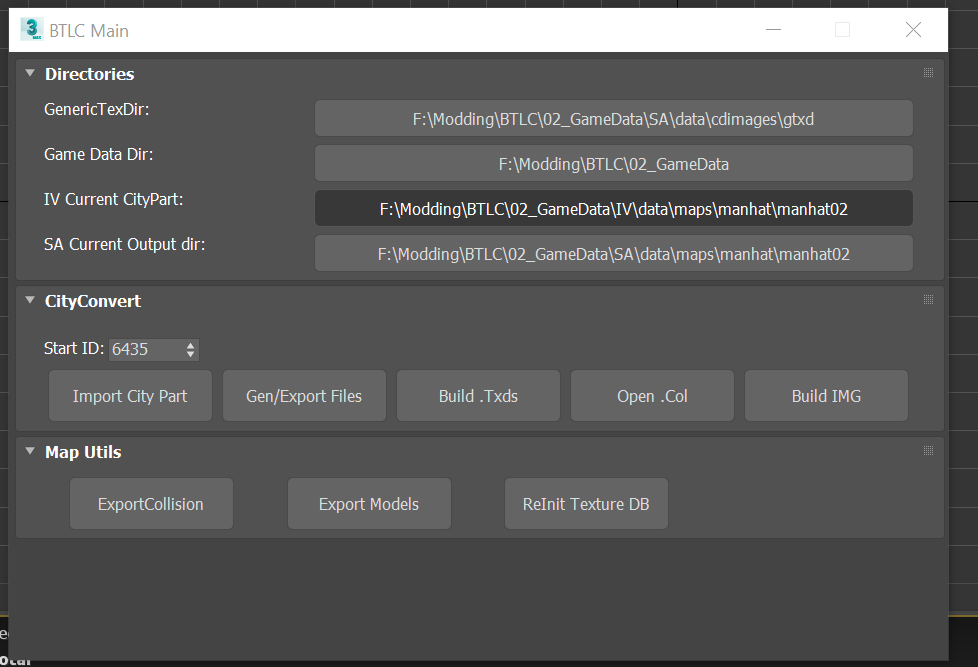Click the CityConvert rollout grip icon

[x=928, y=300]
